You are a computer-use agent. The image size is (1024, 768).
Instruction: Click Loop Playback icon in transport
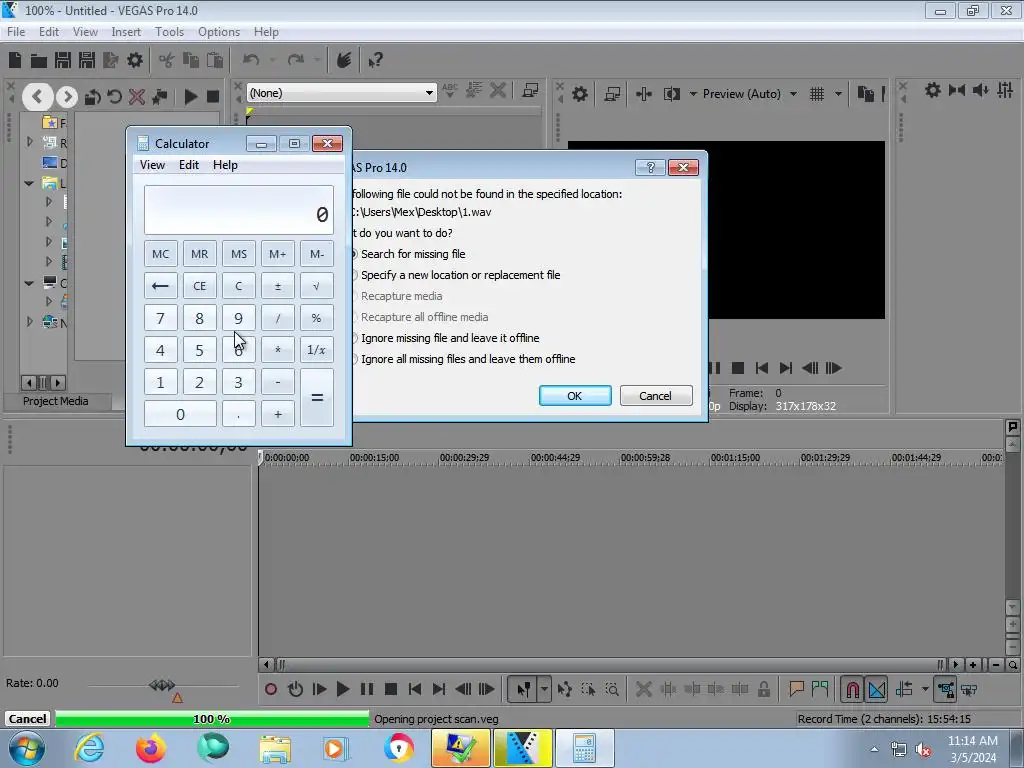(x=295, y=689)
